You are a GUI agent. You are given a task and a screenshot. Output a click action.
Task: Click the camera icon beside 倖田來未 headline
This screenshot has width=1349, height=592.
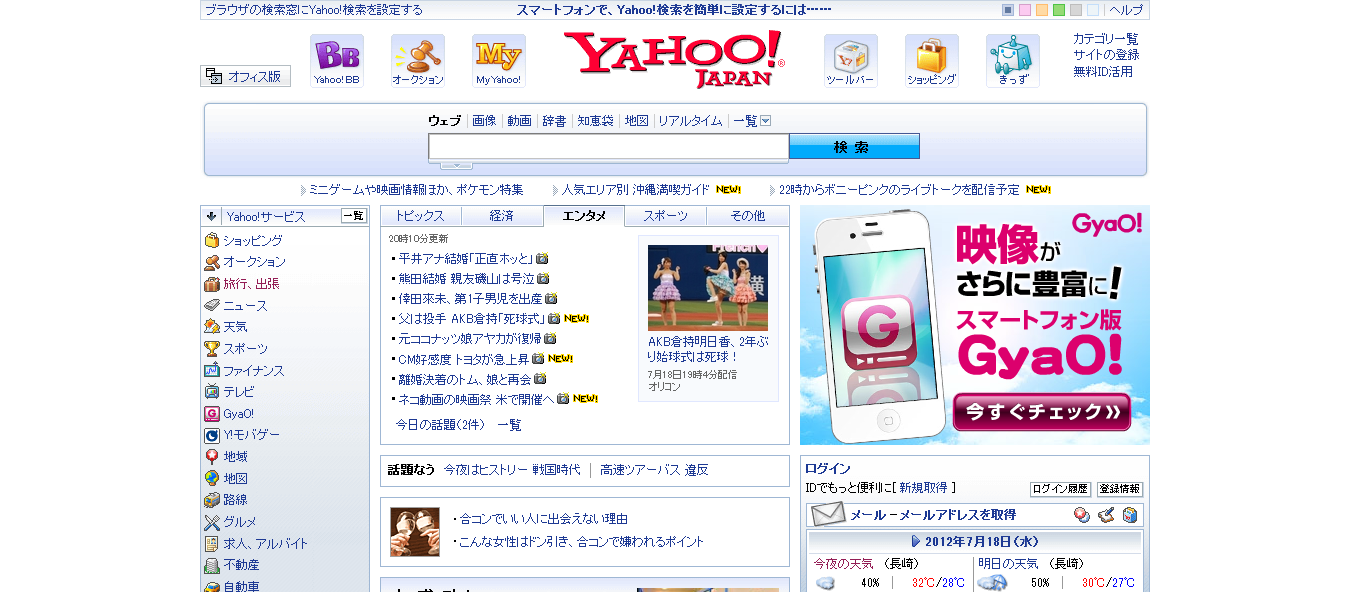click(x=551, y=298)
